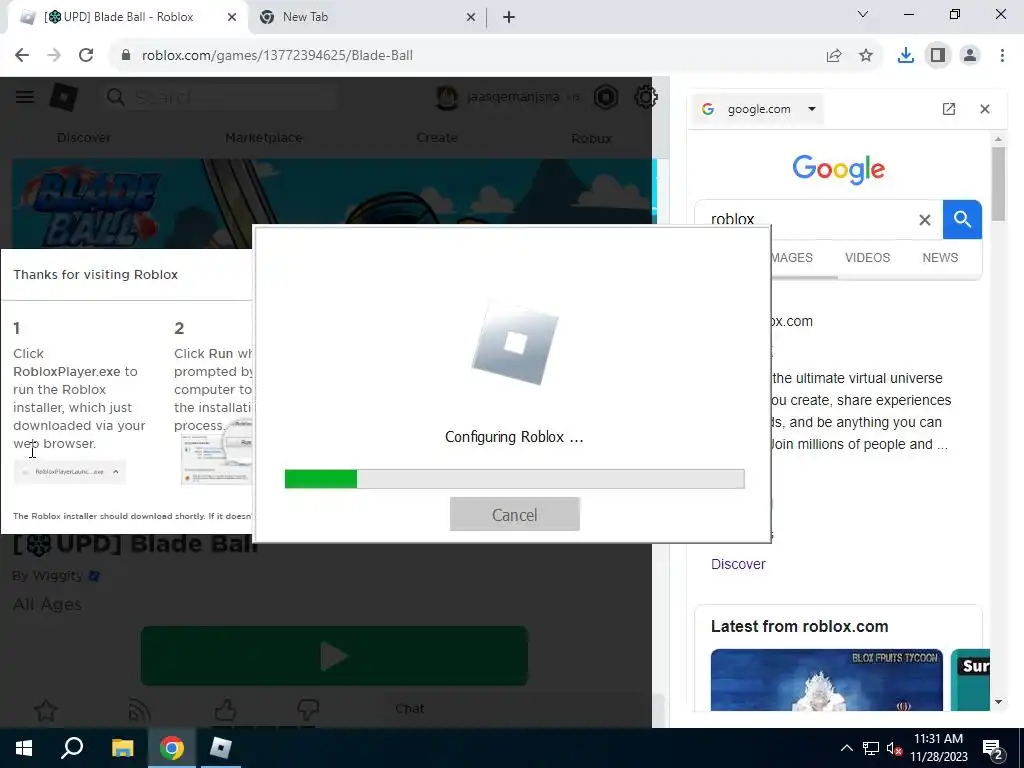This screenshot has width=1024, height=768.
Task: Toggle Chrome side panel button
Action: [x=938, y=56]
